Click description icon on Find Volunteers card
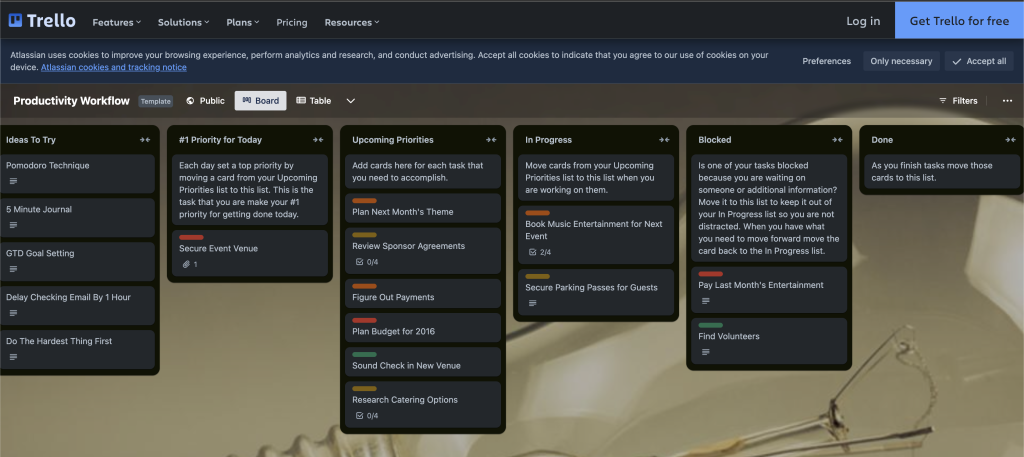 tap(706, 352)
